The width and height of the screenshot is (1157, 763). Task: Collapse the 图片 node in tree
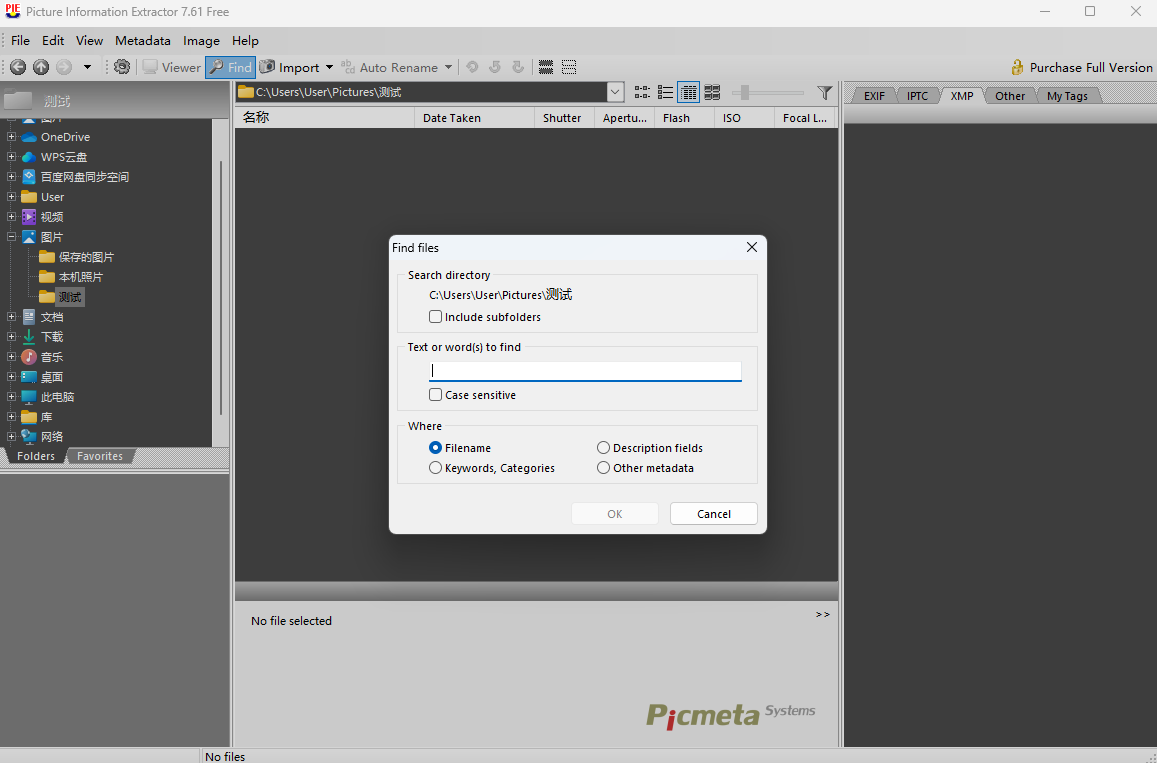pyautogui.click(x=11, y=237)
